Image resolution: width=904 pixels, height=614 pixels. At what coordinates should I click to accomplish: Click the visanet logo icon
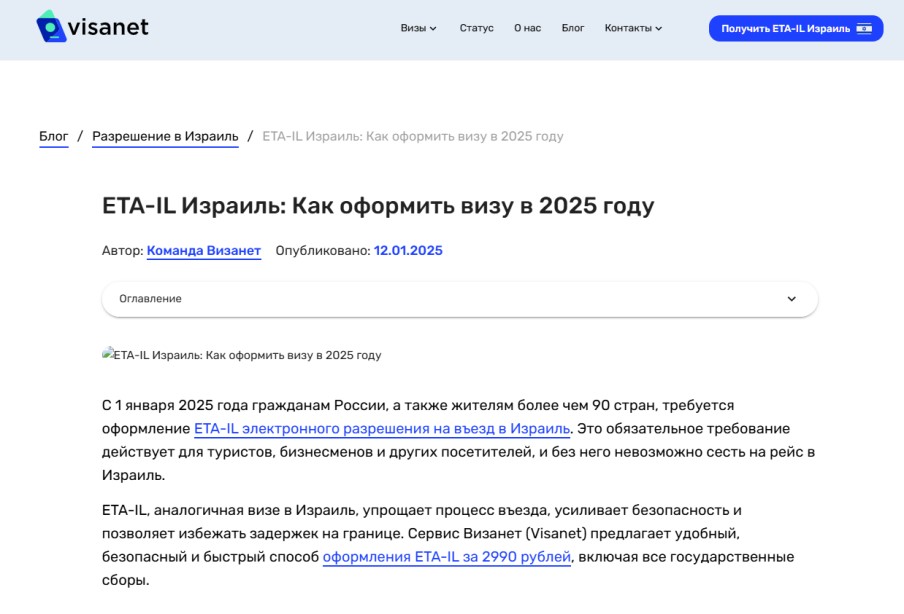(51, 26)
